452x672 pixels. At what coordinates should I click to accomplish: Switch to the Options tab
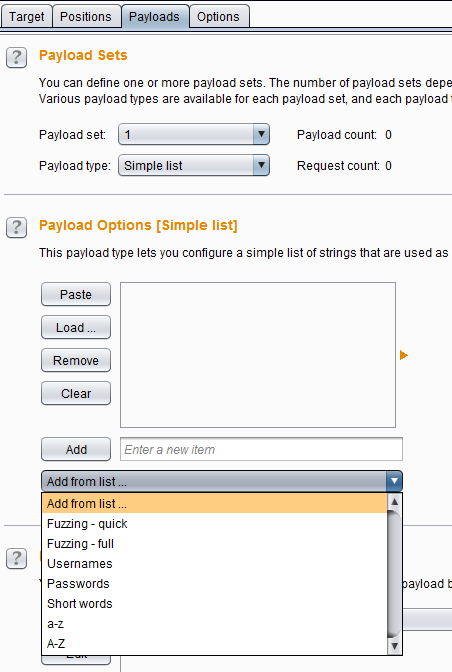(218, 16)
